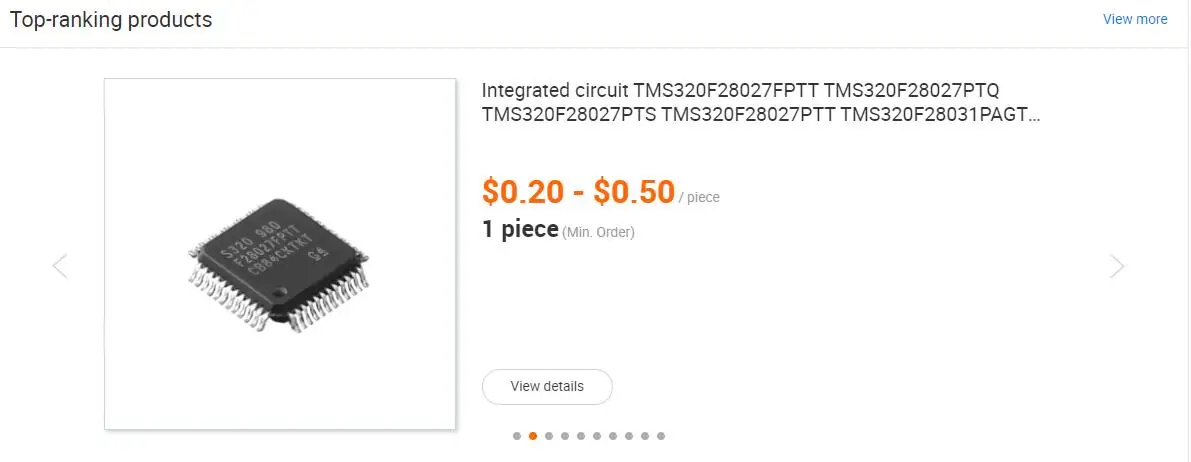This screenshot has width=1191, height=462.
Task: Click the next product right arrow
Action: (x=1117, y=266)
